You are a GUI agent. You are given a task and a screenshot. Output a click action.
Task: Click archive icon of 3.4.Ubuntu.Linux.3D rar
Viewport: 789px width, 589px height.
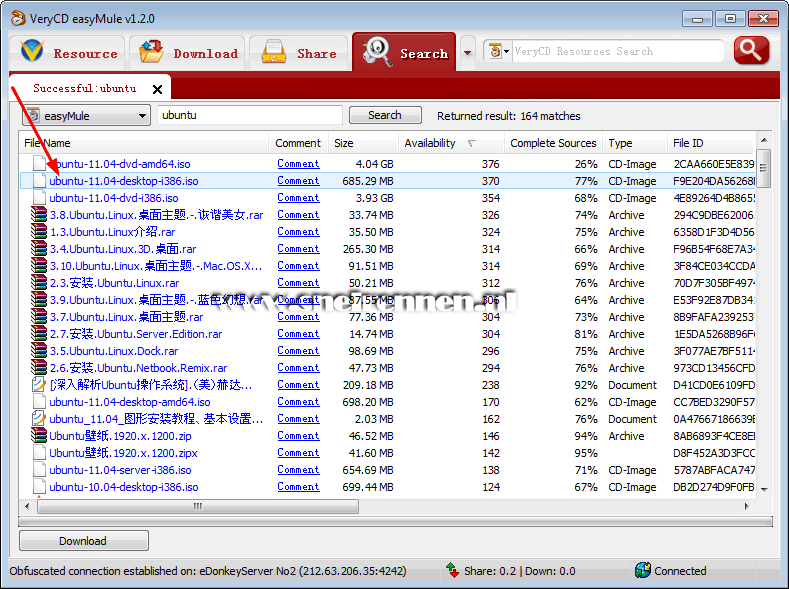click(39, 249)
